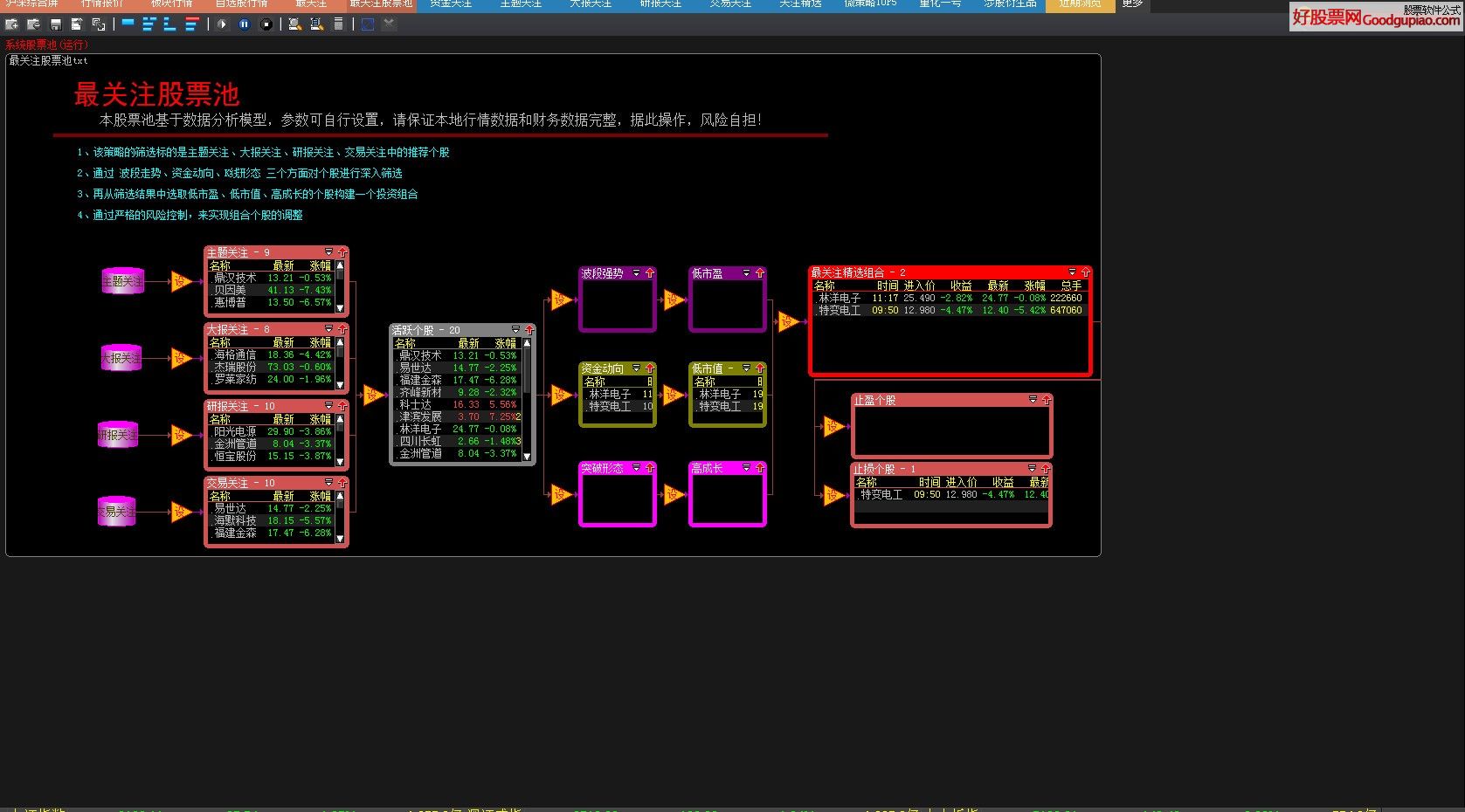
Task: Click the 好股票网 Goodgupiao.com logo link
Action: click(1376, 17)
